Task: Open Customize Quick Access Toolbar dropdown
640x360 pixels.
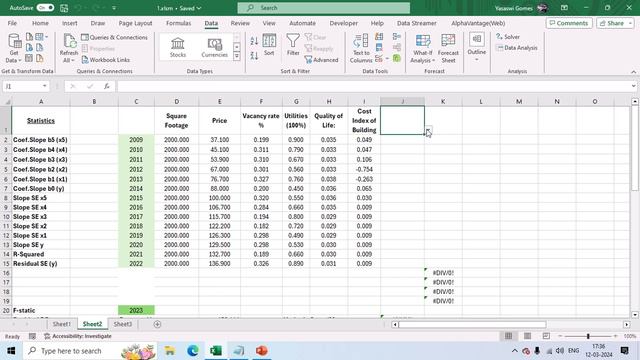Action: tap(114, 8)
